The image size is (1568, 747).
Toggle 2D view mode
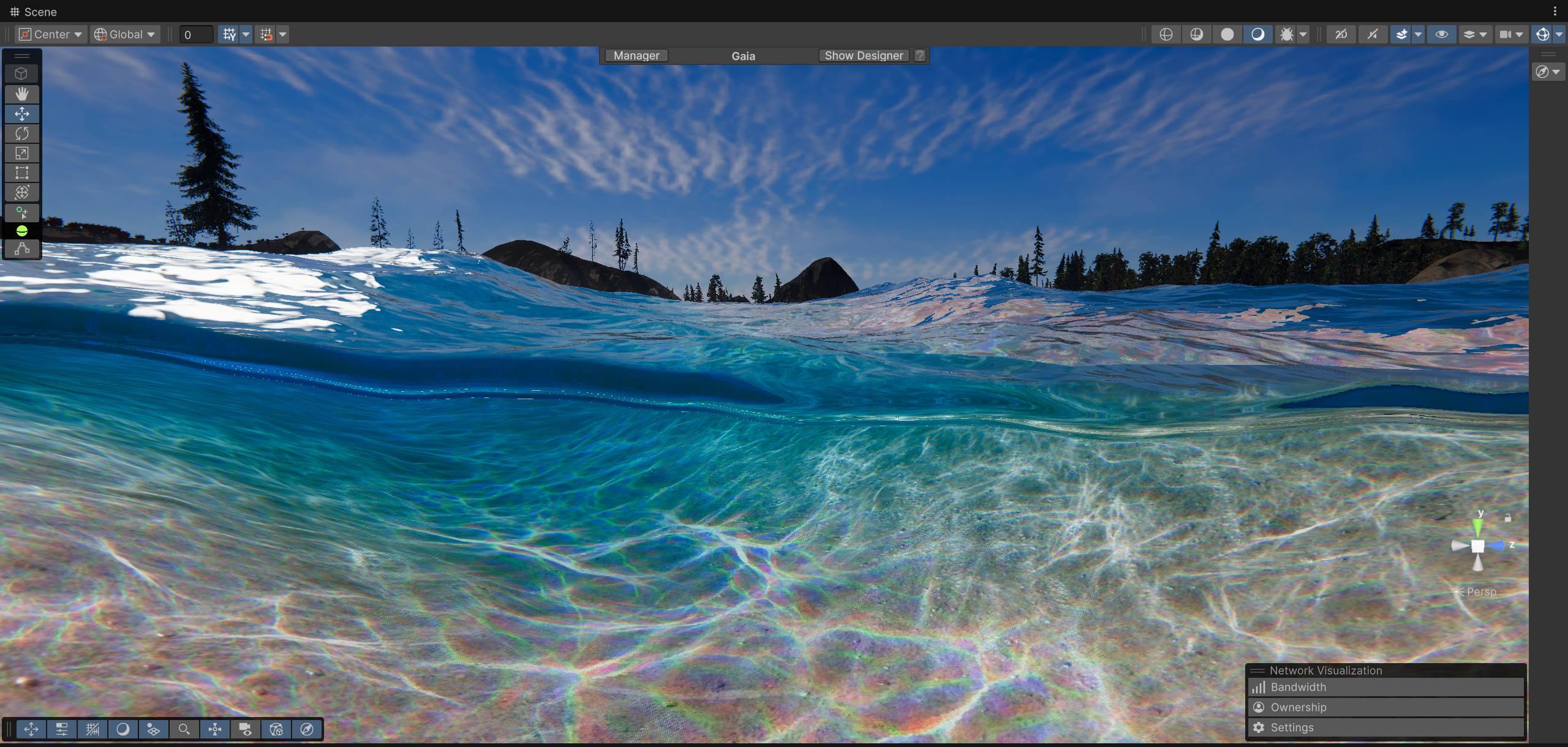click(1341, 34)
